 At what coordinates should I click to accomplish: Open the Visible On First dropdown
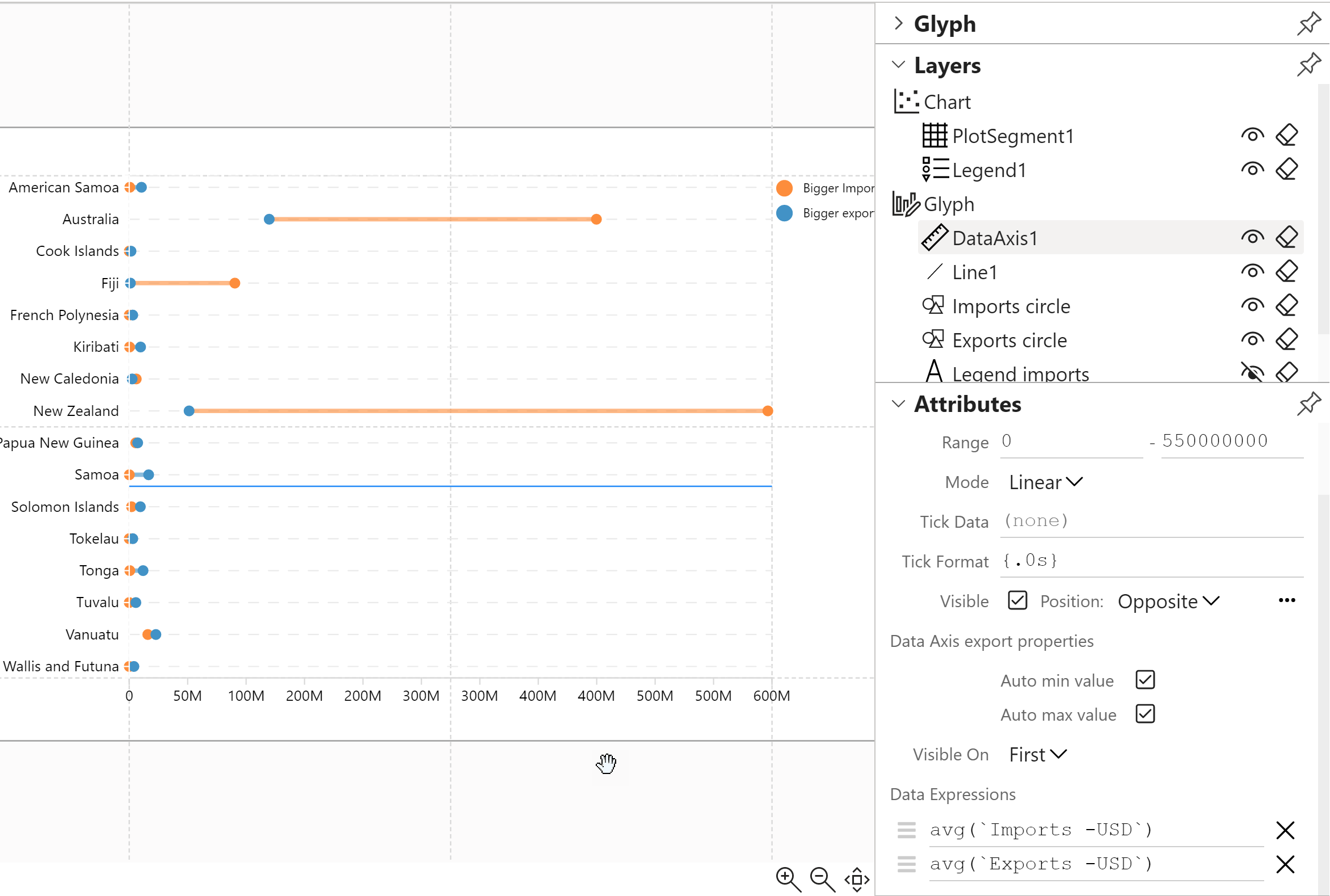point(1036,754)
